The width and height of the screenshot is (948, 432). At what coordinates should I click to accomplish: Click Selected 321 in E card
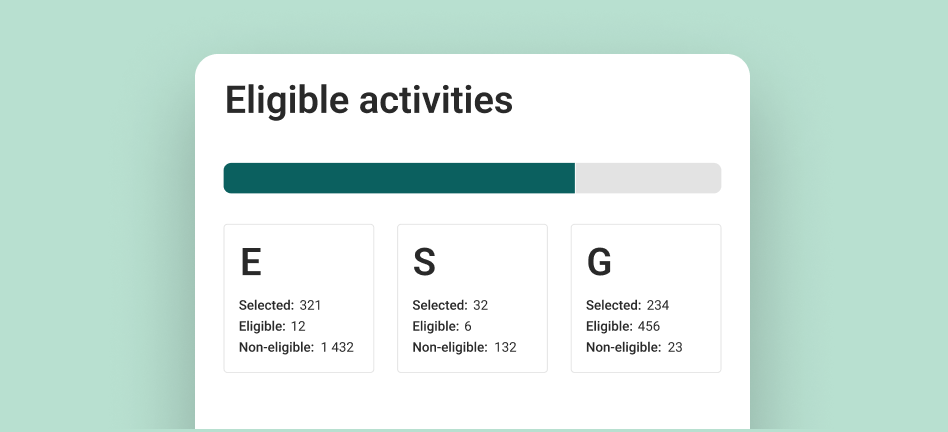coord(280,305)
